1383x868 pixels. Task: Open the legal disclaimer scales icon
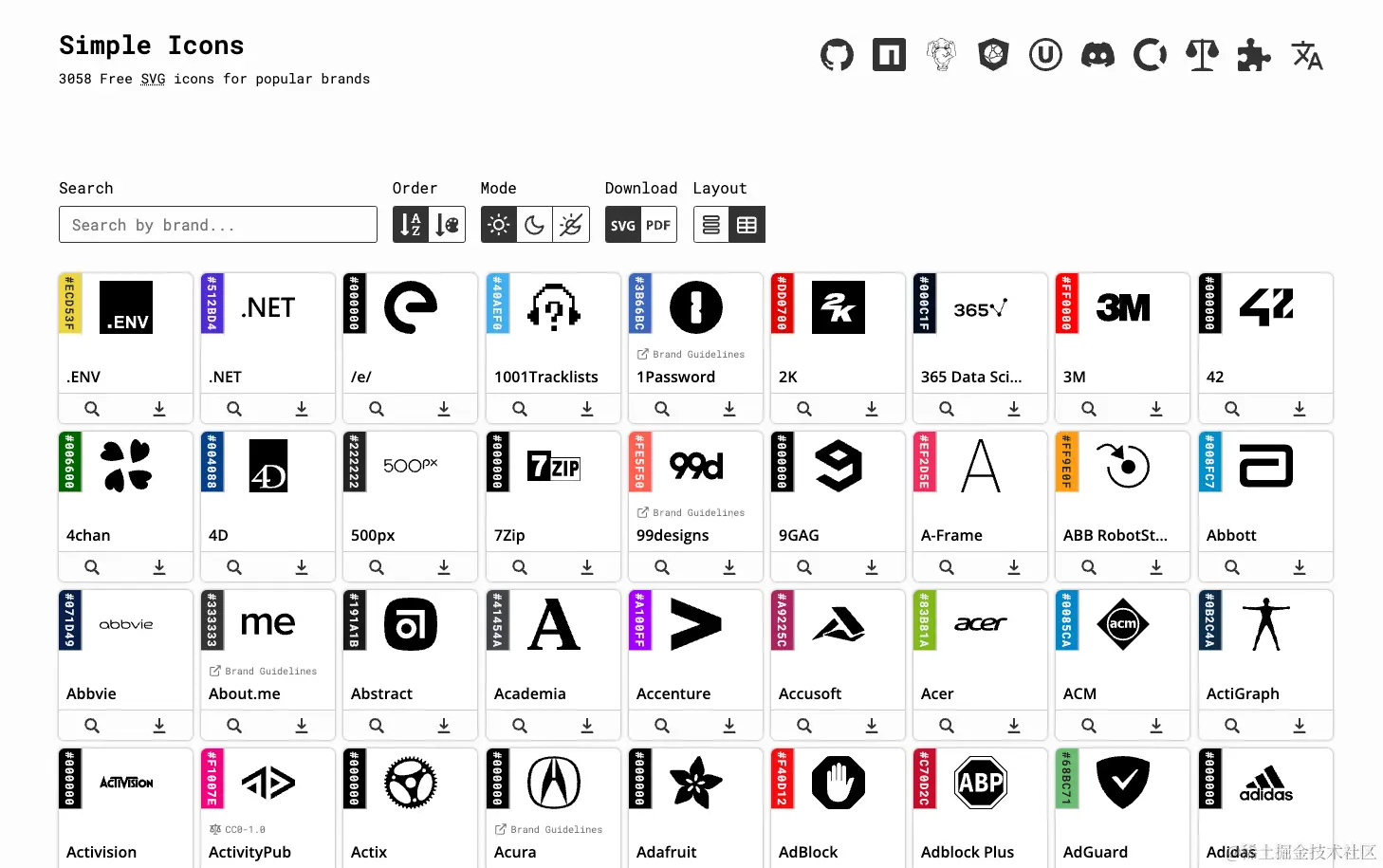(x=1202, y=55)
